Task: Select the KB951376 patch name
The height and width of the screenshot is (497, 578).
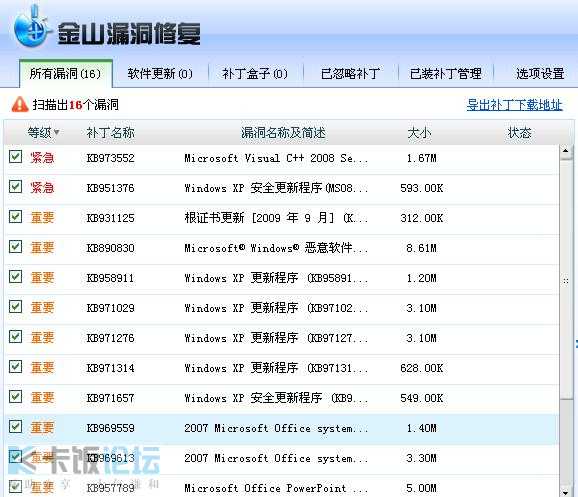Action: (110, 188)
